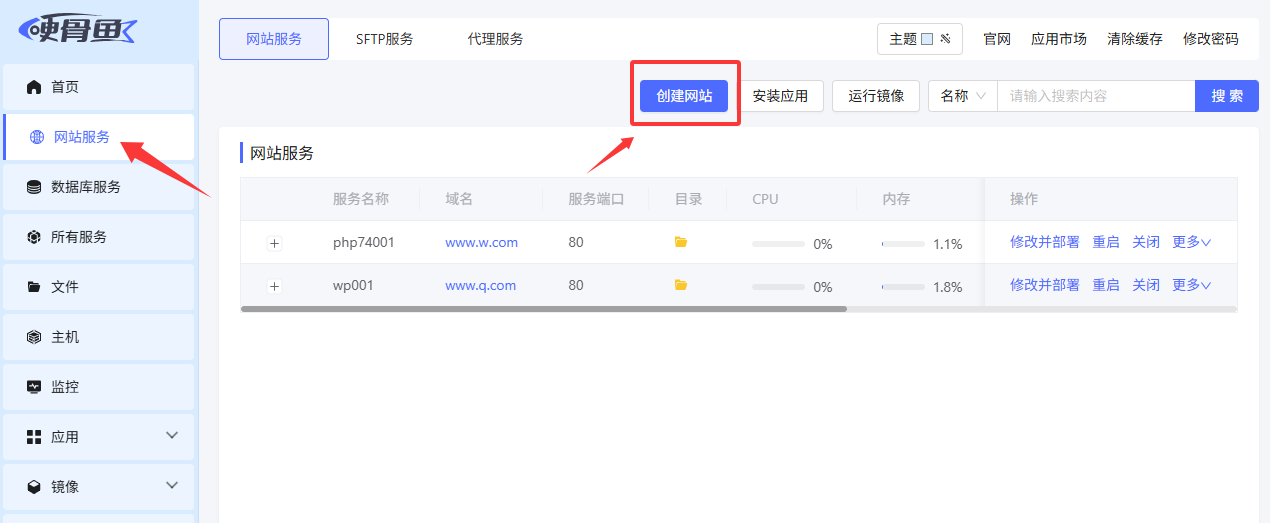
Task: Switch to the SFTP服务 tab
Action: [384, 39]
